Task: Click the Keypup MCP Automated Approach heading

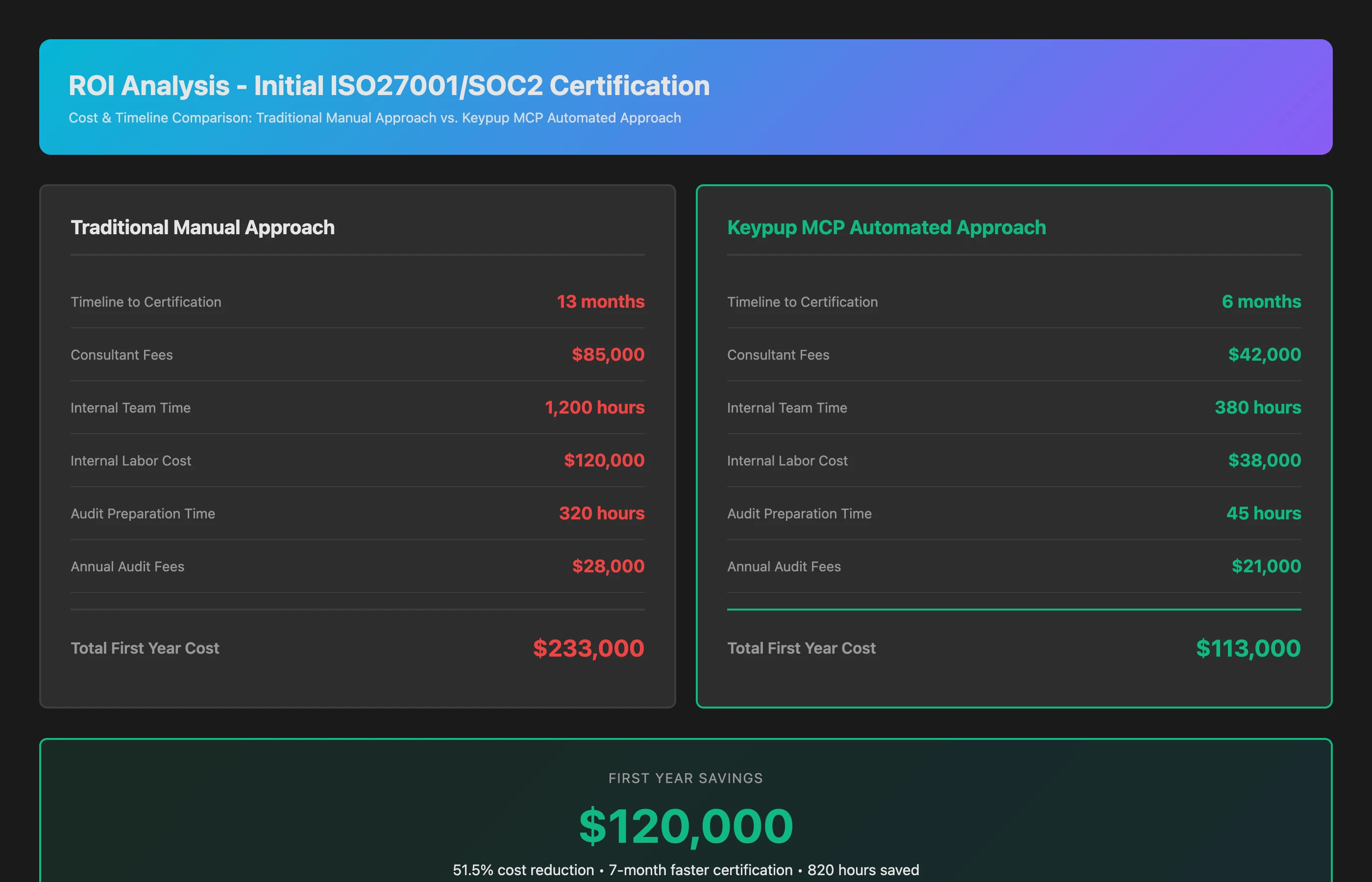Action: (x=886, y=227)
